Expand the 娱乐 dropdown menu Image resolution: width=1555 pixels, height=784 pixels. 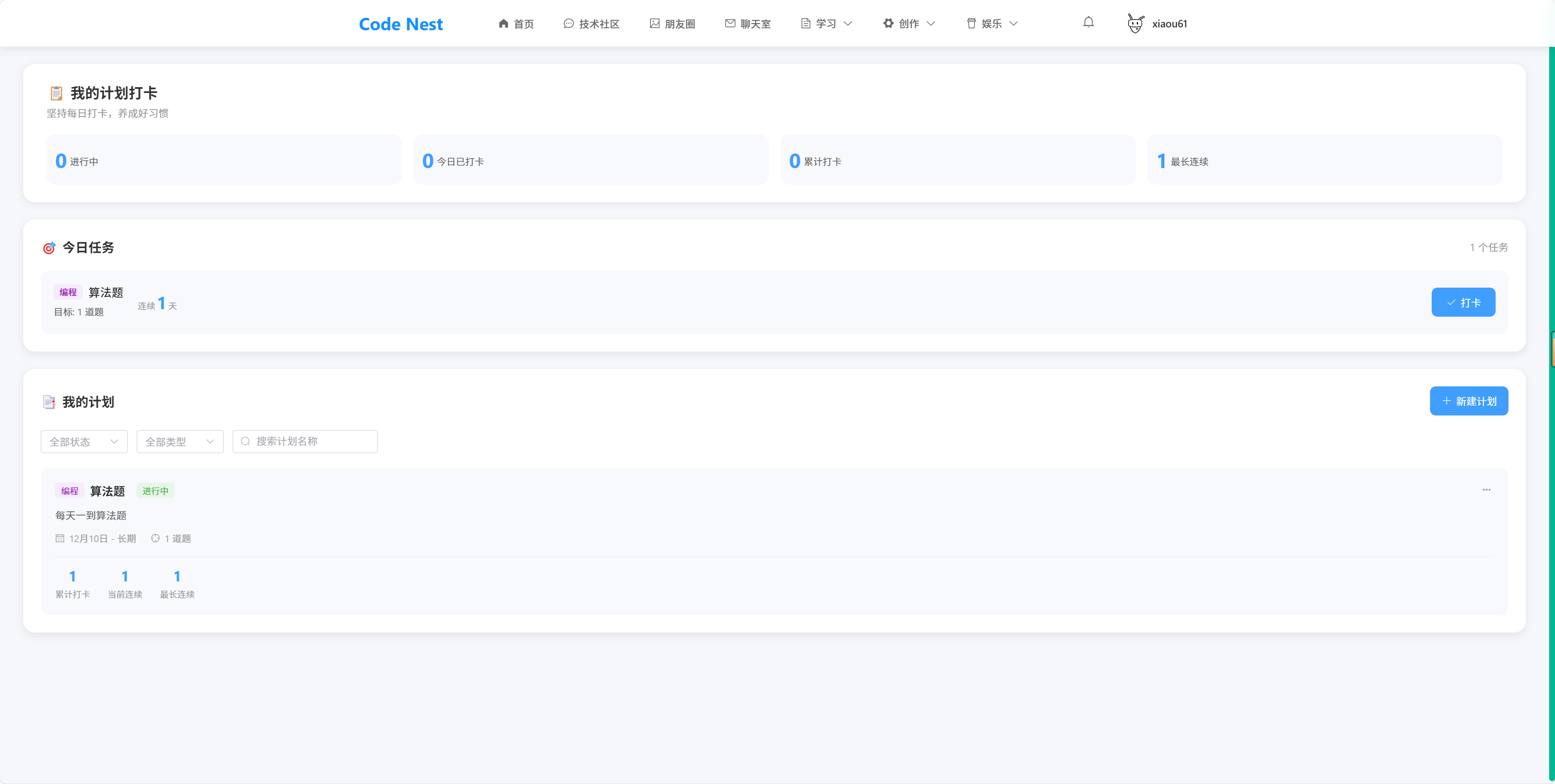pyautogui.click(x=992, y=24)
